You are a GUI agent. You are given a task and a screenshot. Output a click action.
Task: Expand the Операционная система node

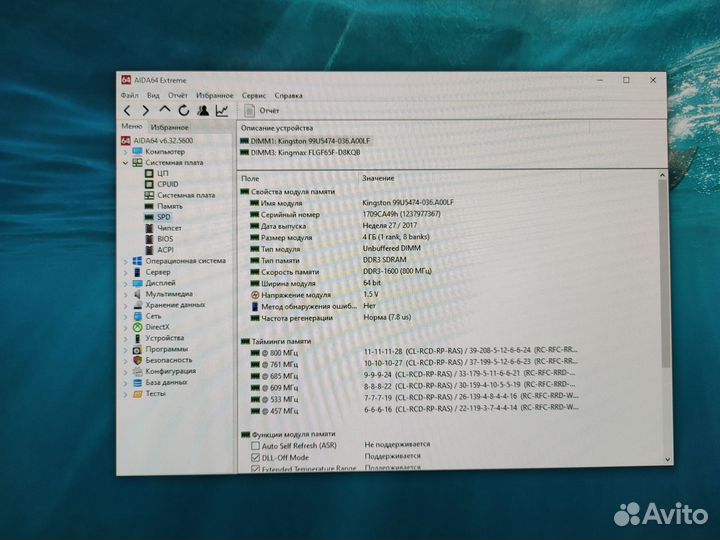[x=125, y=261]
